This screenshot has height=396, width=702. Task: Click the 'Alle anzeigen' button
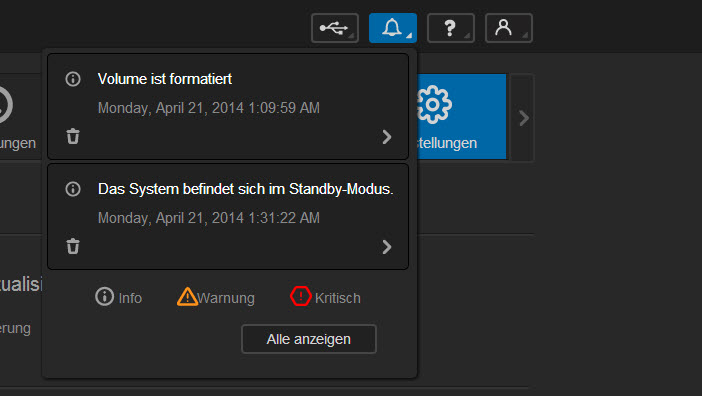309,339
